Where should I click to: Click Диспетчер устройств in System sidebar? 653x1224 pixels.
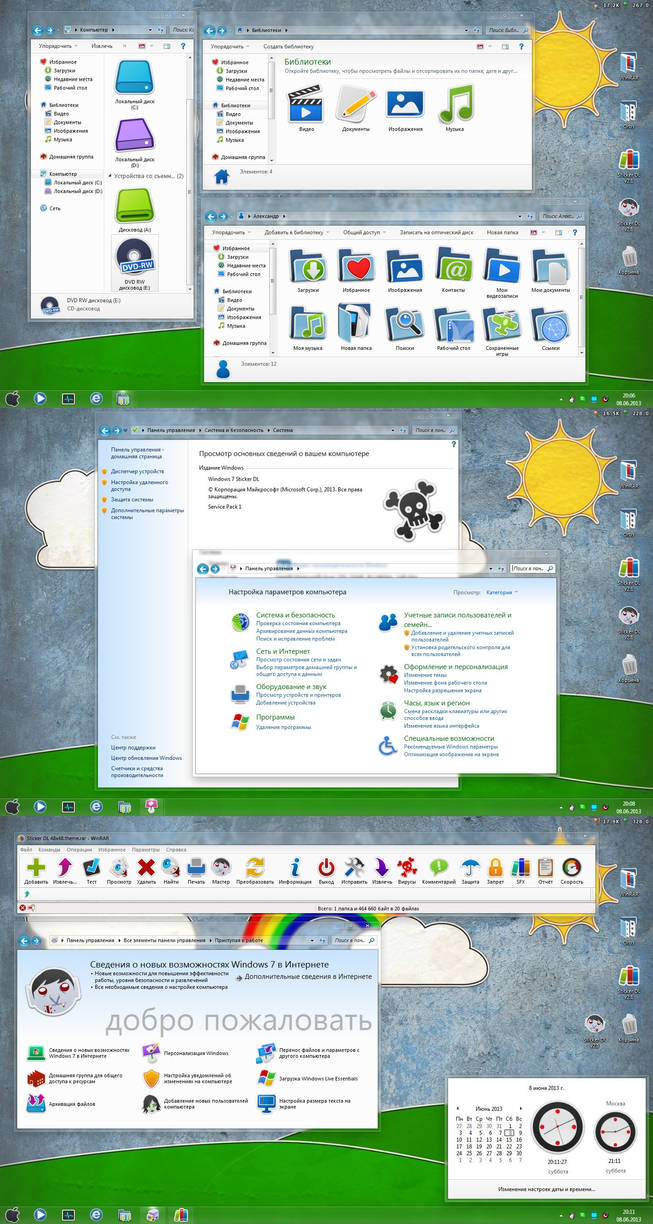point(137,471)
